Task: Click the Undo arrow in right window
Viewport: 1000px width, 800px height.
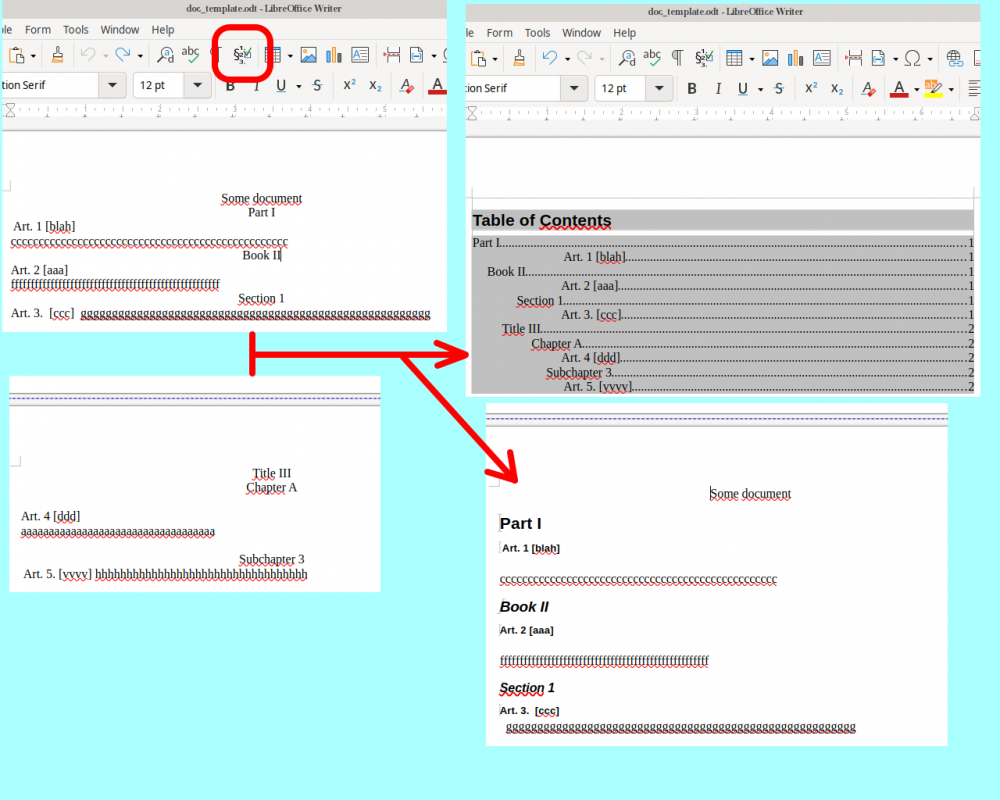Action: tap(550, 58)
